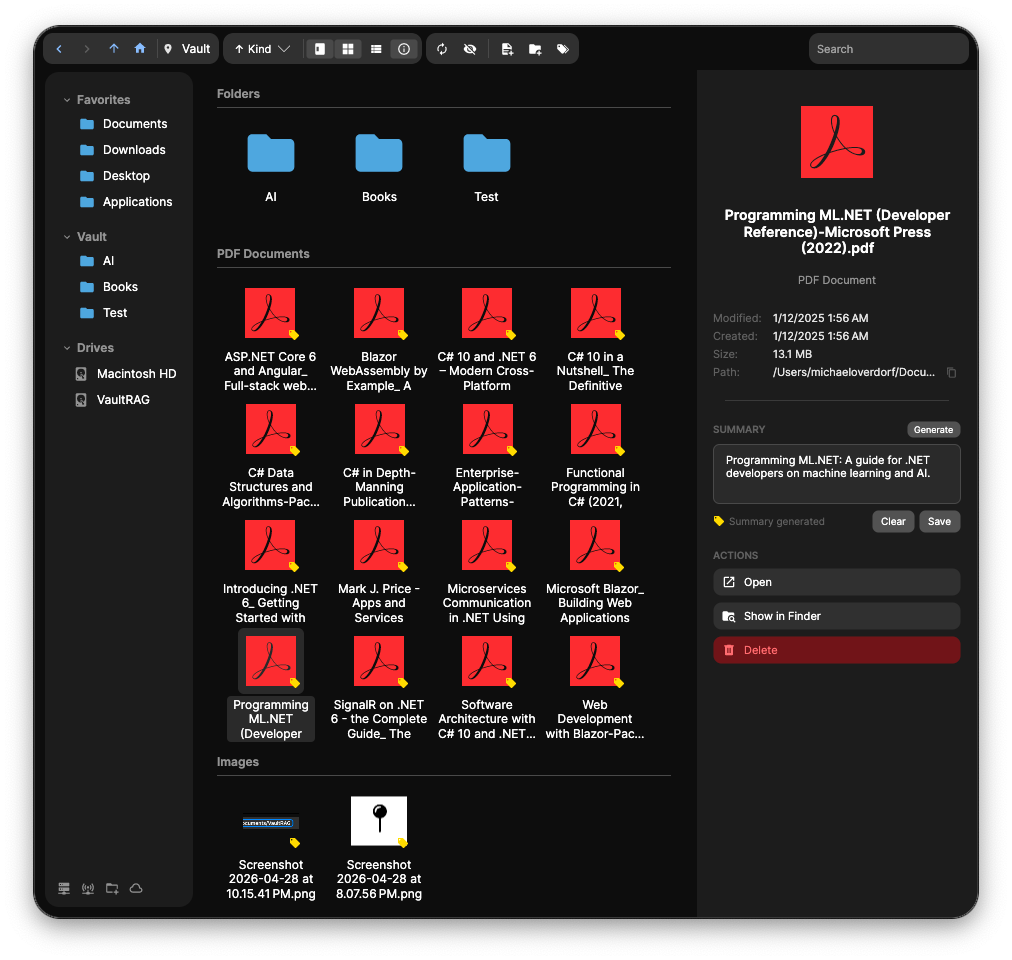Select Screenshot 10.15.41 PM thumbnail

[x=270, y=823]
